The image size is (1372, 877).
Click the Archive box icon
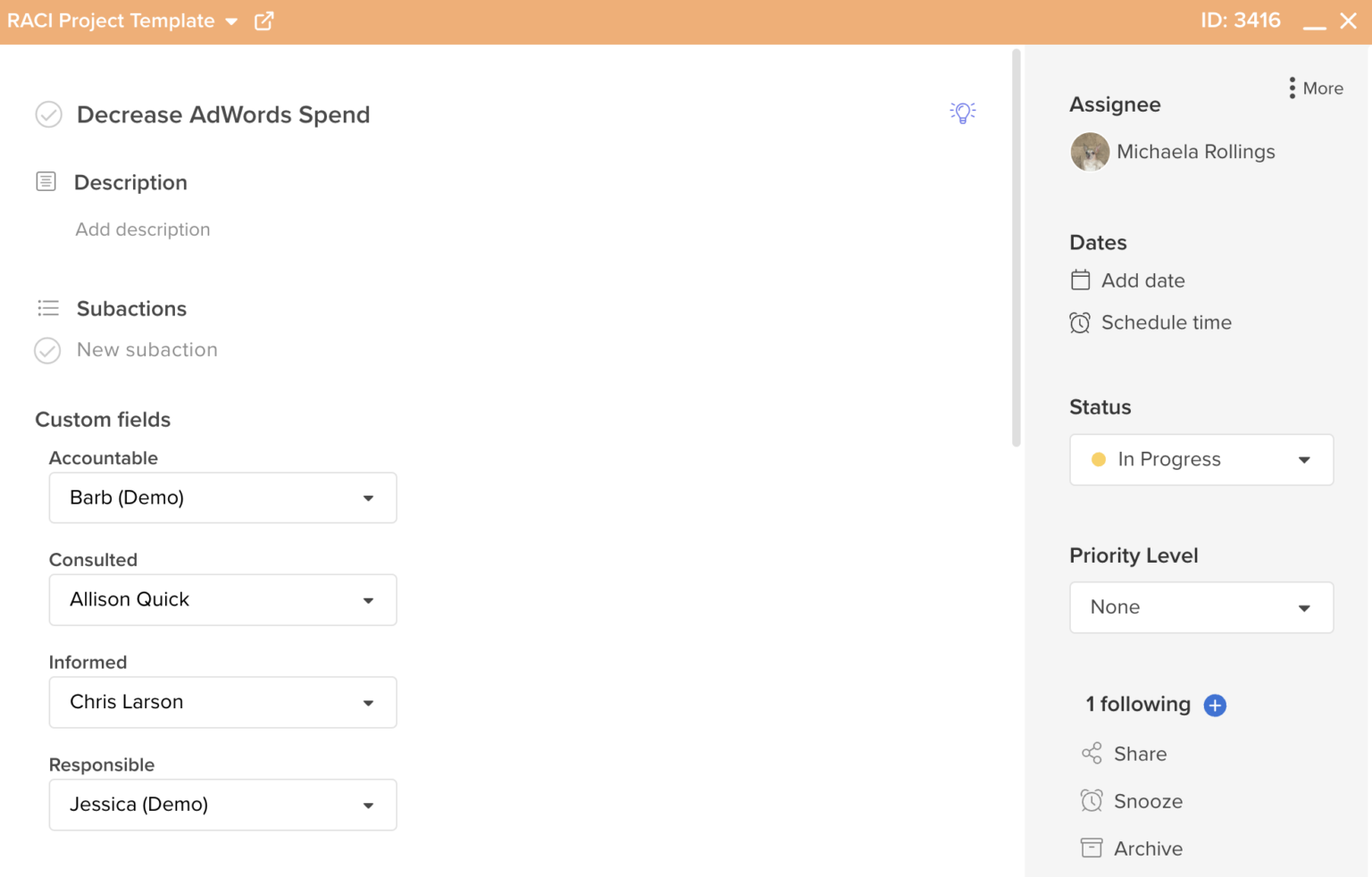1091,848
